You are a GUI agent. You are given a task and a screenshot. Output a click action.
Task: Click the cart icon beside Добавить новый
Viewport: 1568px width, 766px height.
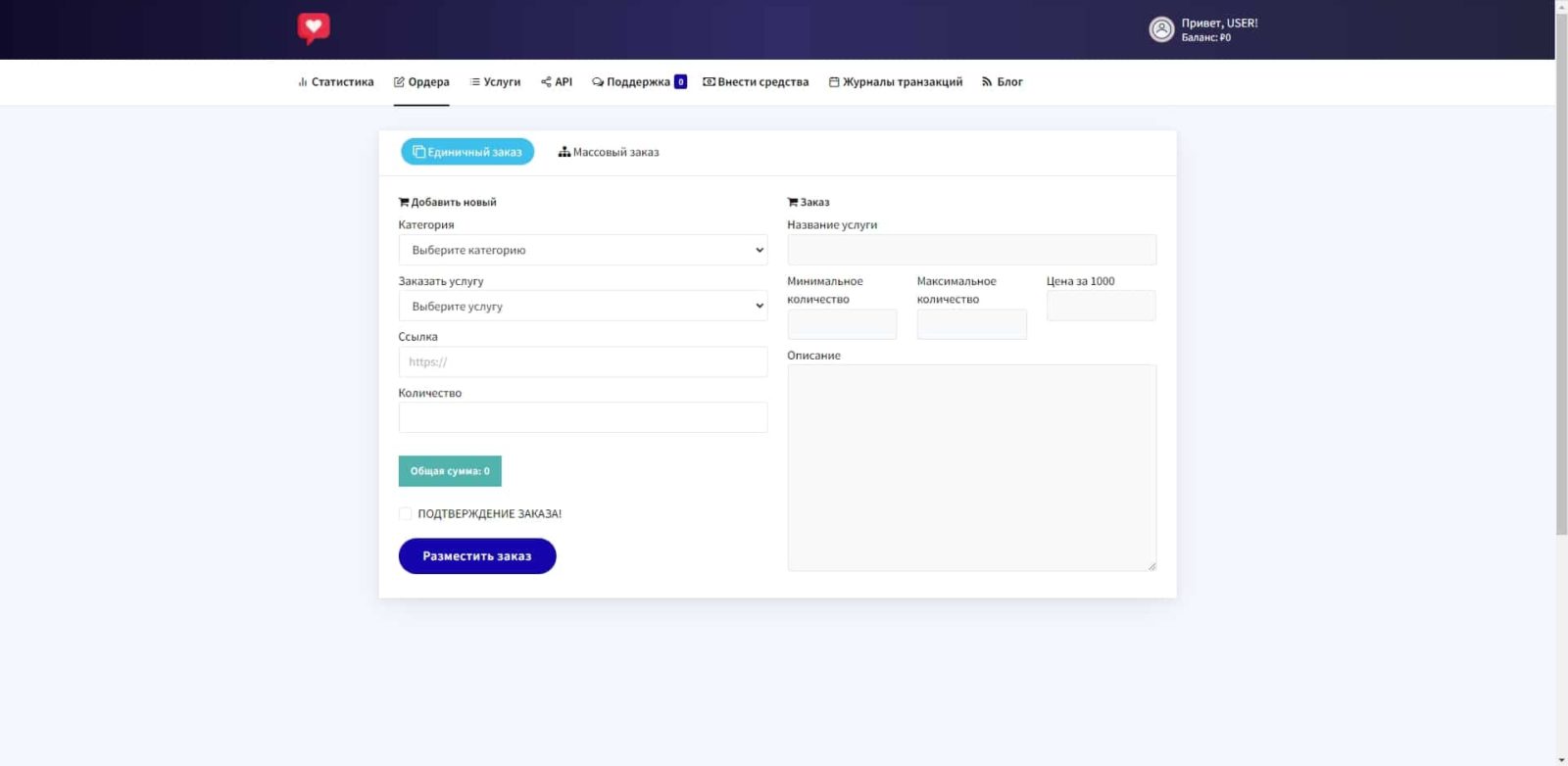404,202
